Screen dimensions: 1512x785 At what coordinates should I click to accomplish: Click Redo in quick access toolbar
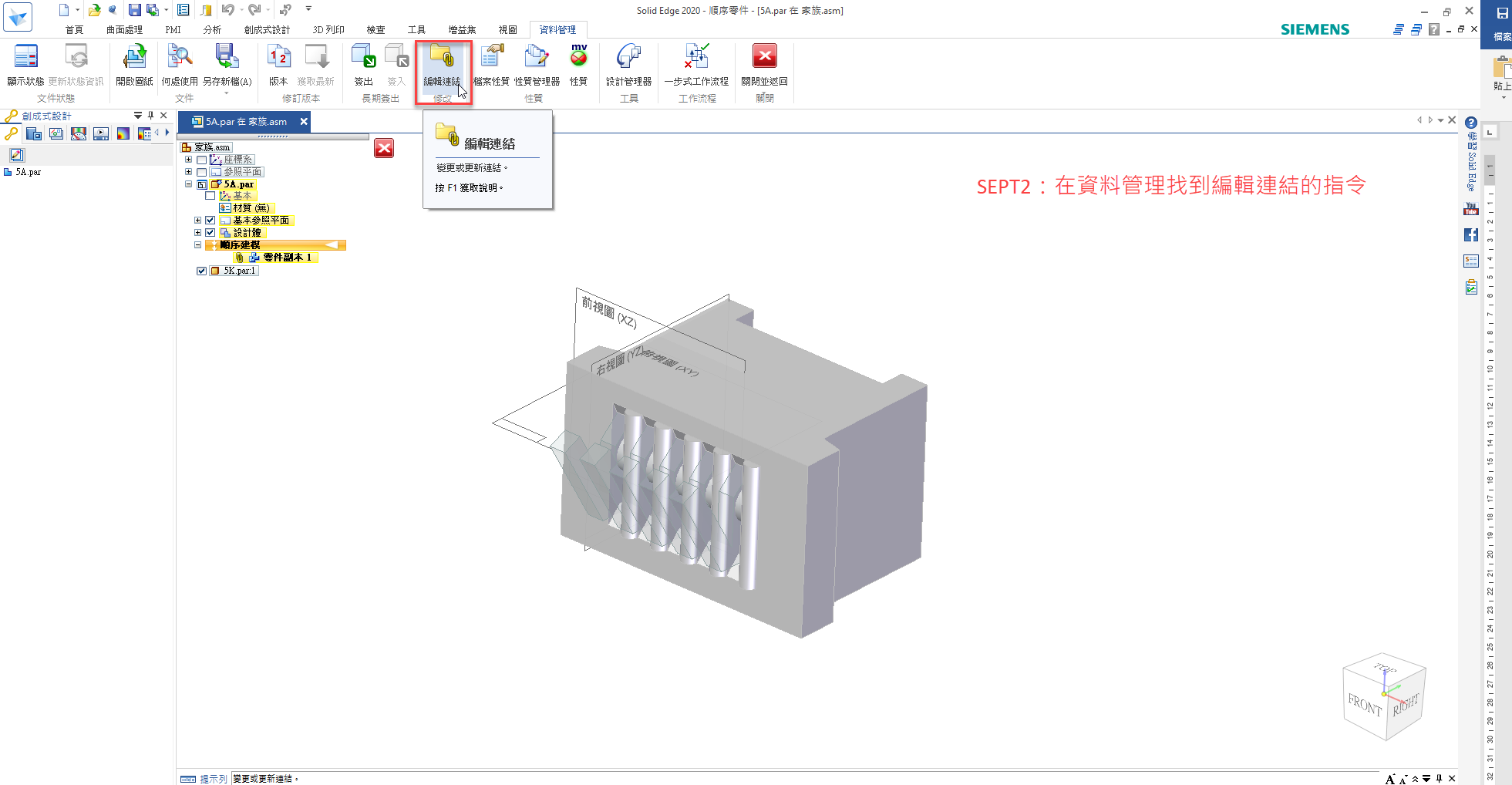254,10
